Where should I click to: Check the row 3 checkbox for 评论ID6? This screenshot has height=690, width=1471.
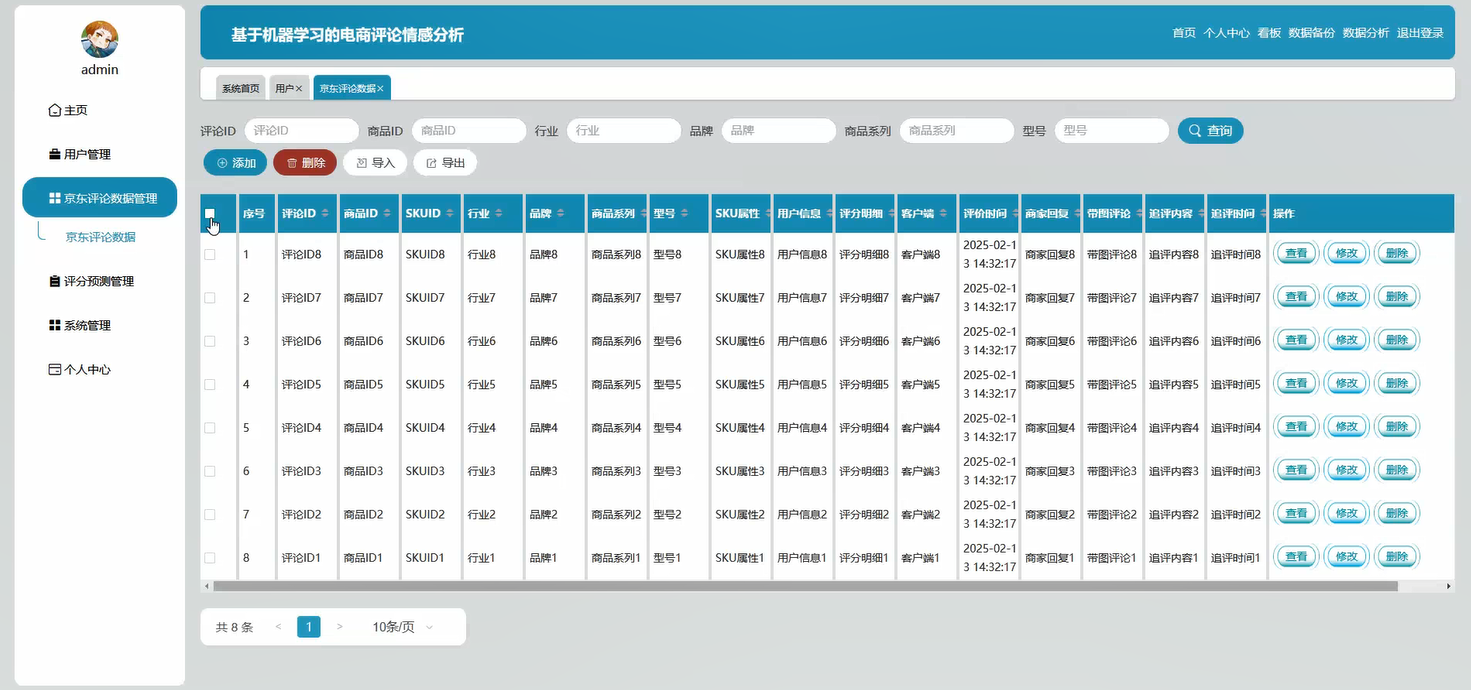tap(210, 341)
